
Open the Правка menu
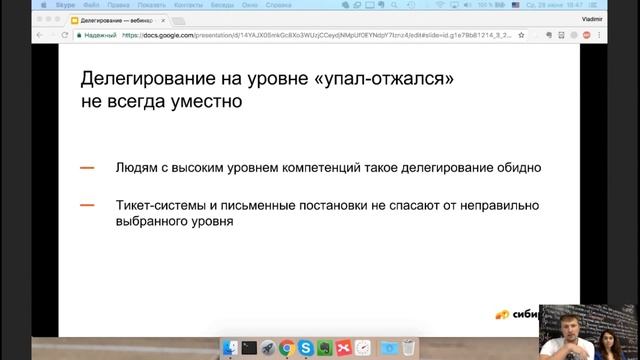tap(118, 5)
